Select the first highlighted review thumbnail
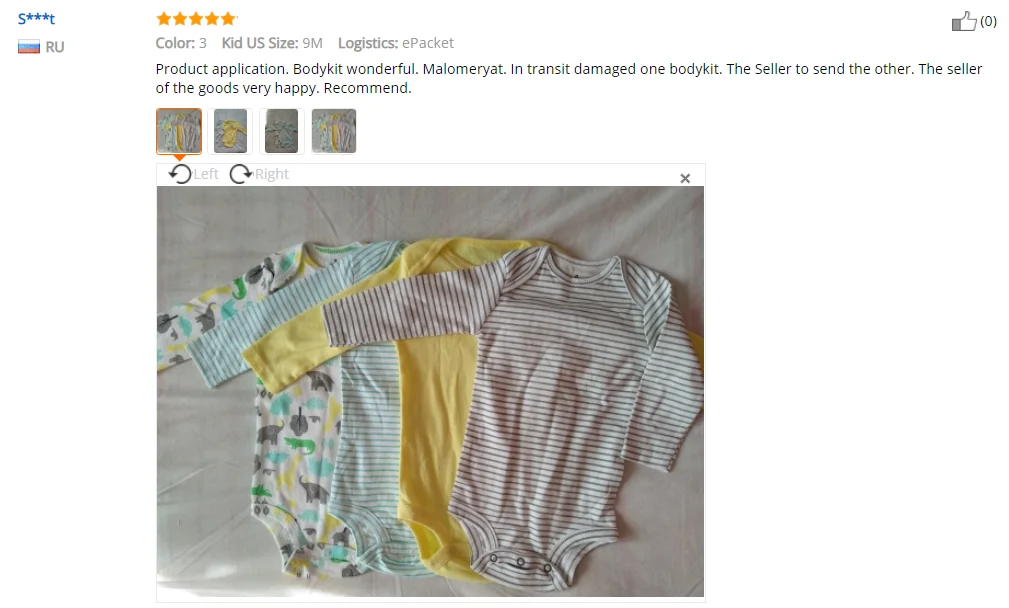 (179, 131)
